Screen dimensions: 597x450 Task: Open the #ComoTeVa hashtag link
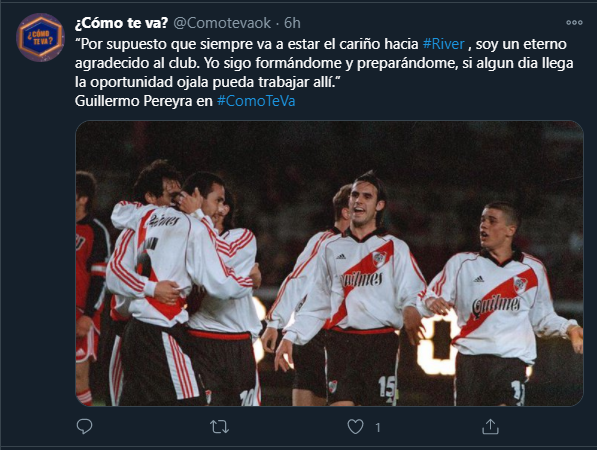(256, 101)
